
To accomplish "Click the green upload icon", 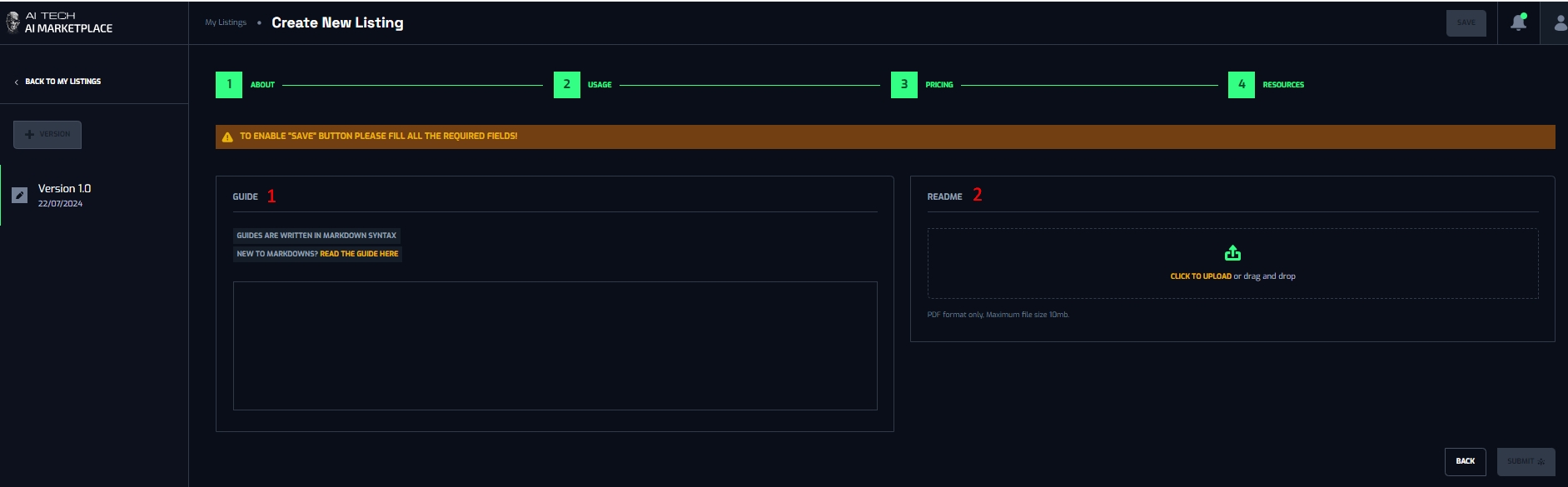I will [1232, 253].
